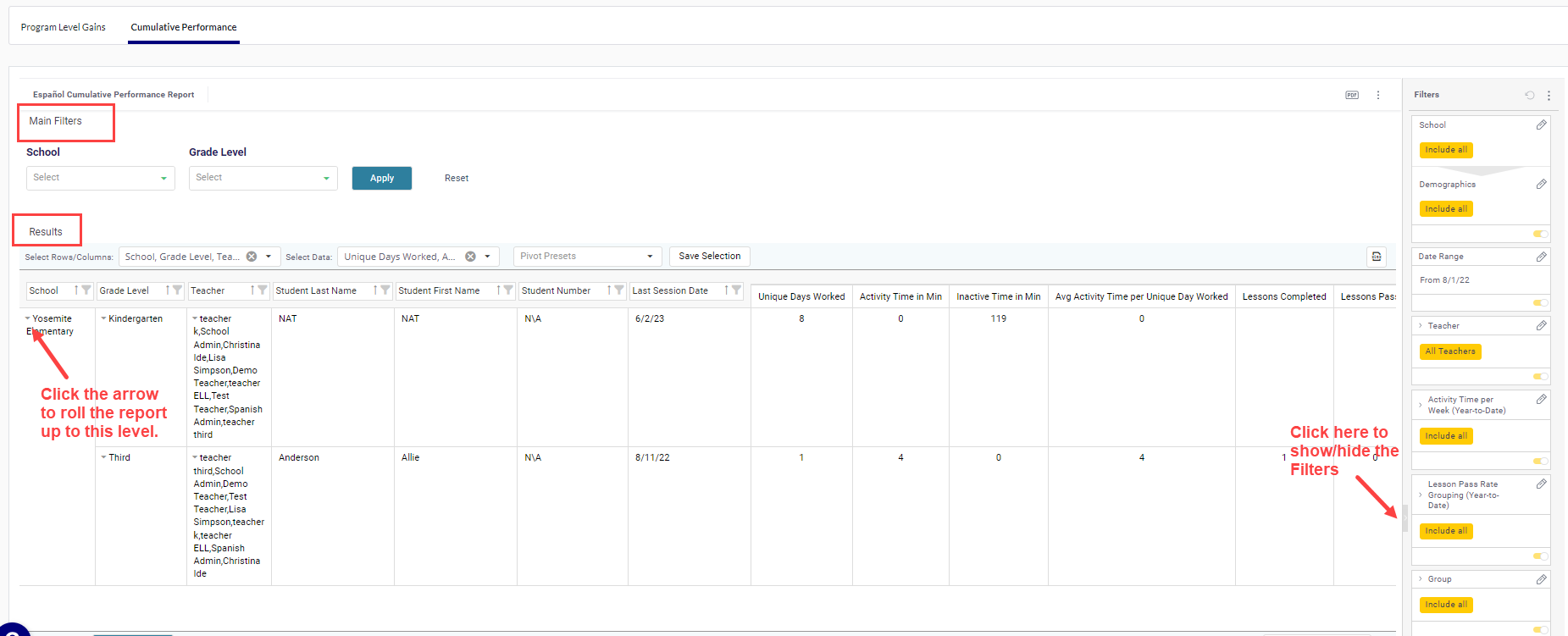Collapse the Yosemite Elementary row

click(28, 319)
